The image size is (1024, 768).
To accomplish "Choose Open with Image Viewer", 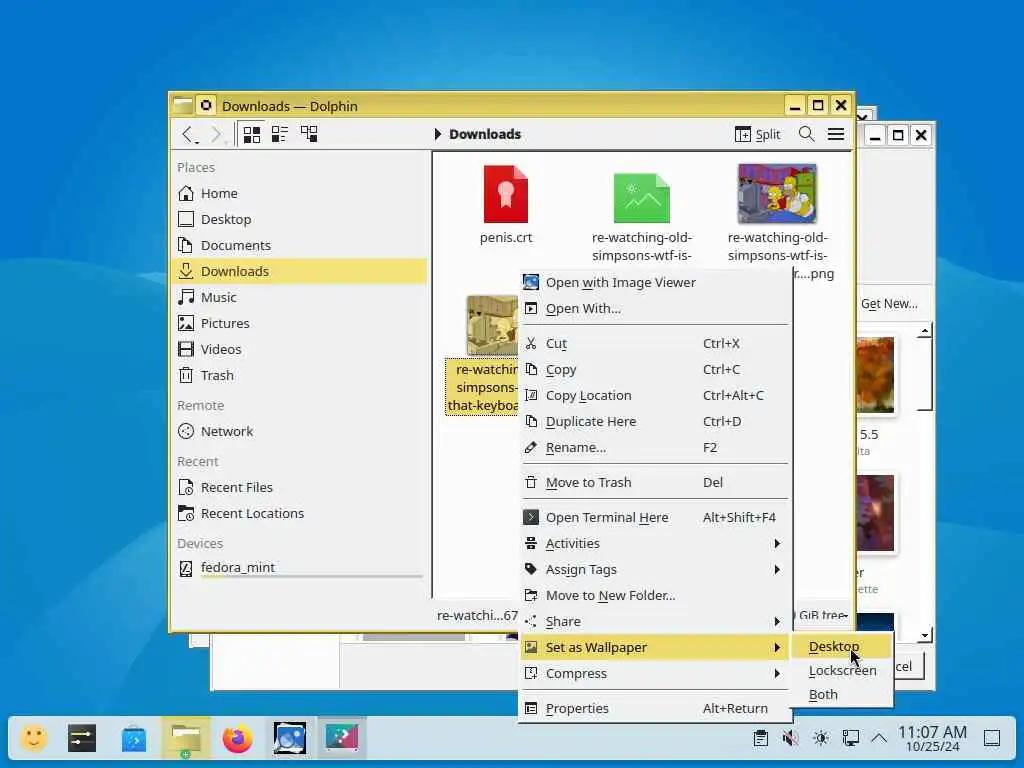I will 655,282.
